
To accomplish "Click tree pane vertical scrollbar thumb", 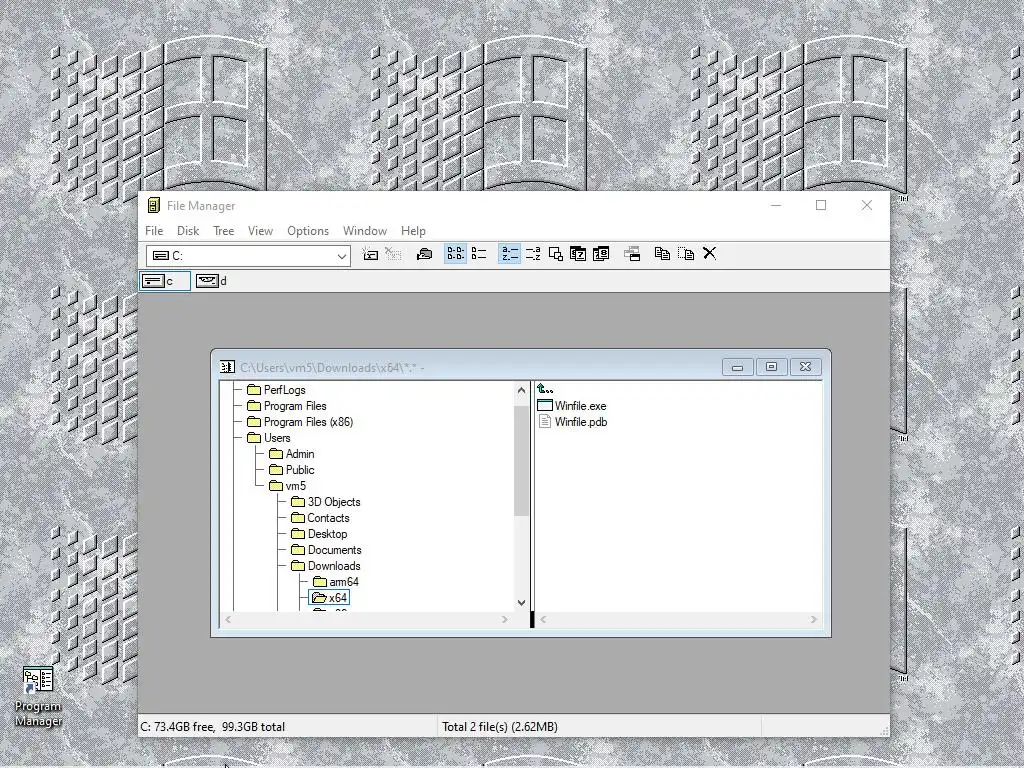I will tap(521, 461).
